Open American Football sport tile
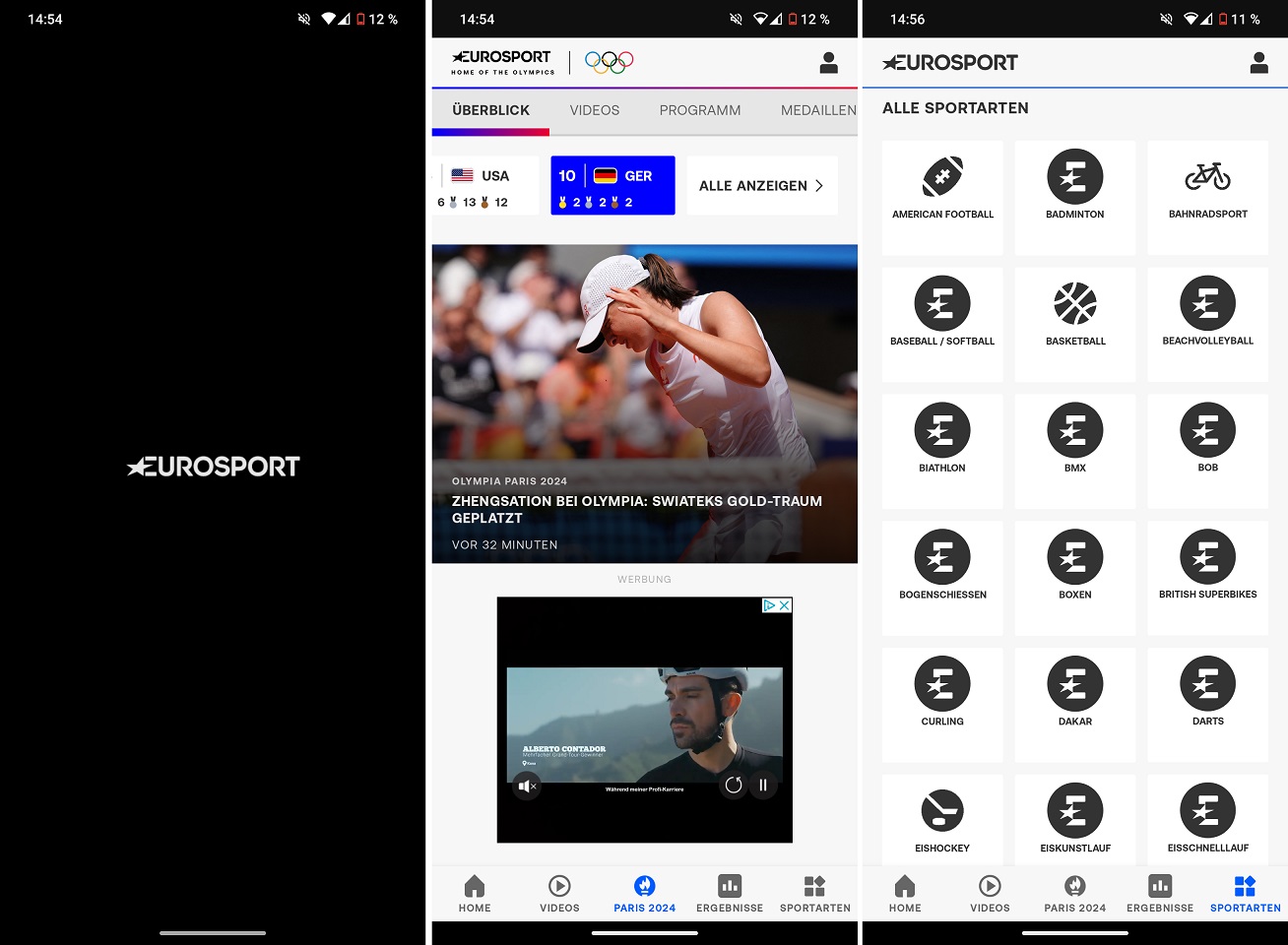Image resolution: width=1288 pixels, height=945 pixels. pos(942,198)
